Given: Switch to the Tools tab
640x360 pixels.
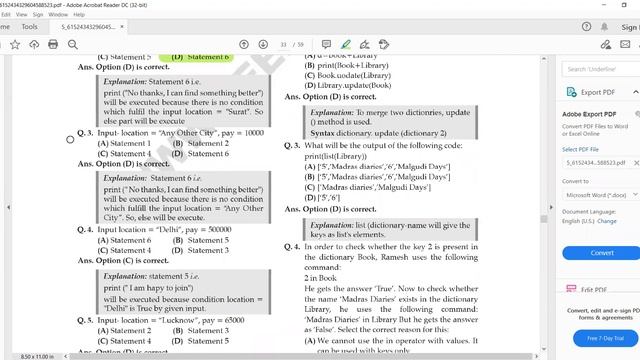Looking at the screenshot, I should (29, 27).
